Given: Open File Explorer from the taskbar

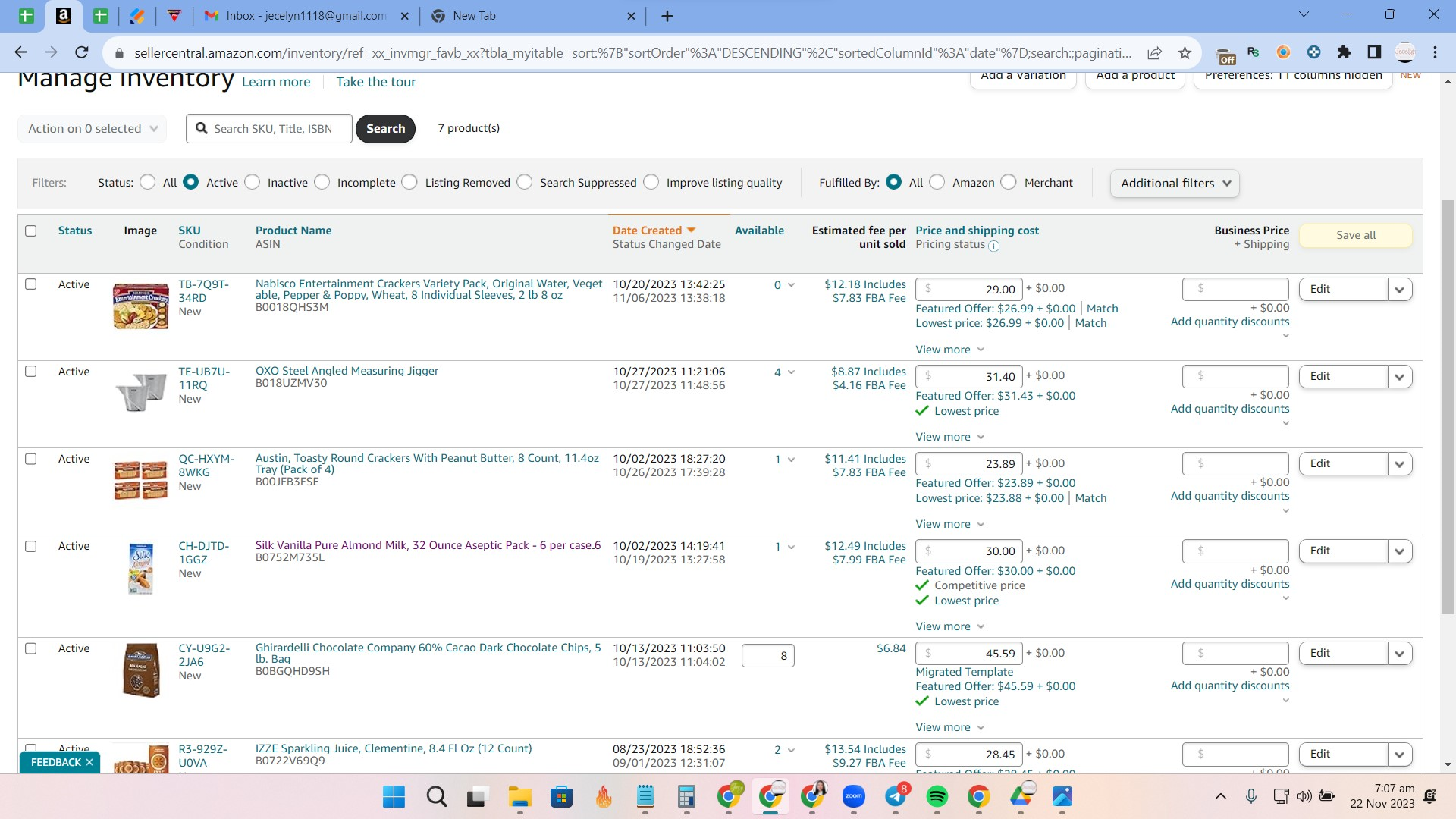Looking at the screenshot, I should point(519,796).
